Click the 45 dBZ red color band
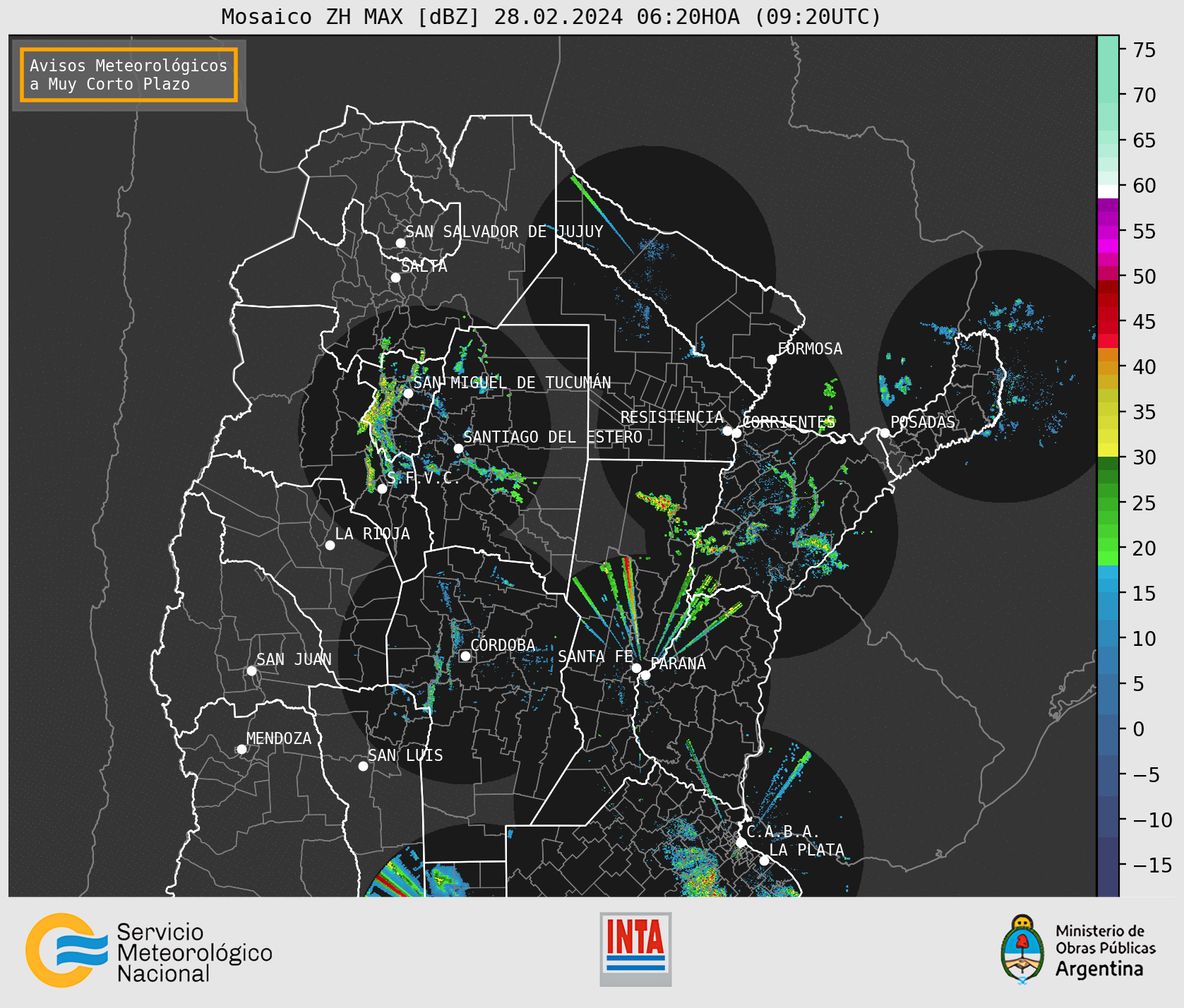 pos(1108,327)
